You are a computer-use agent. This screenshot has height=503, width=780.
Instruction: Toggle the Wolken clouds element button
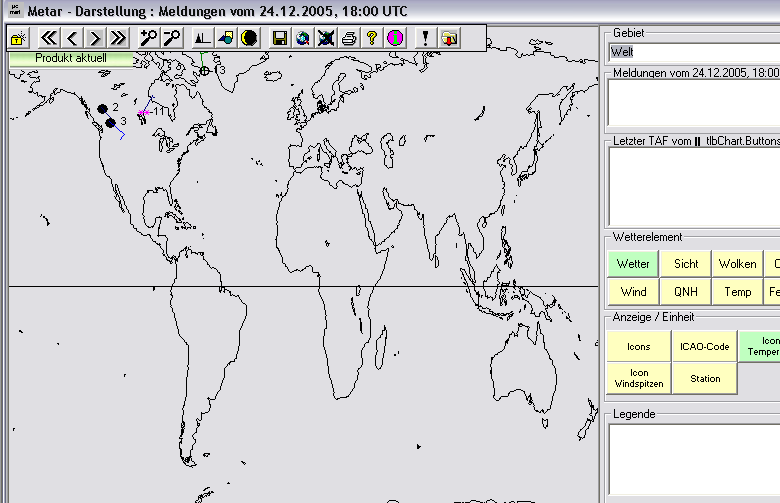[737, 264]
